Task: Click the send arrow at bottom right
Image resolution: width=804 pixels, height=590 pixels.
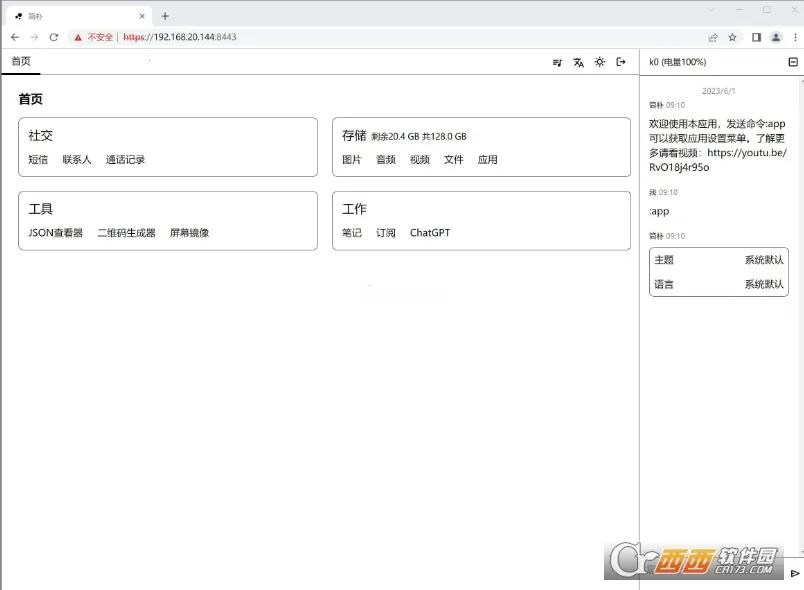Action: [x=794, y=574]
